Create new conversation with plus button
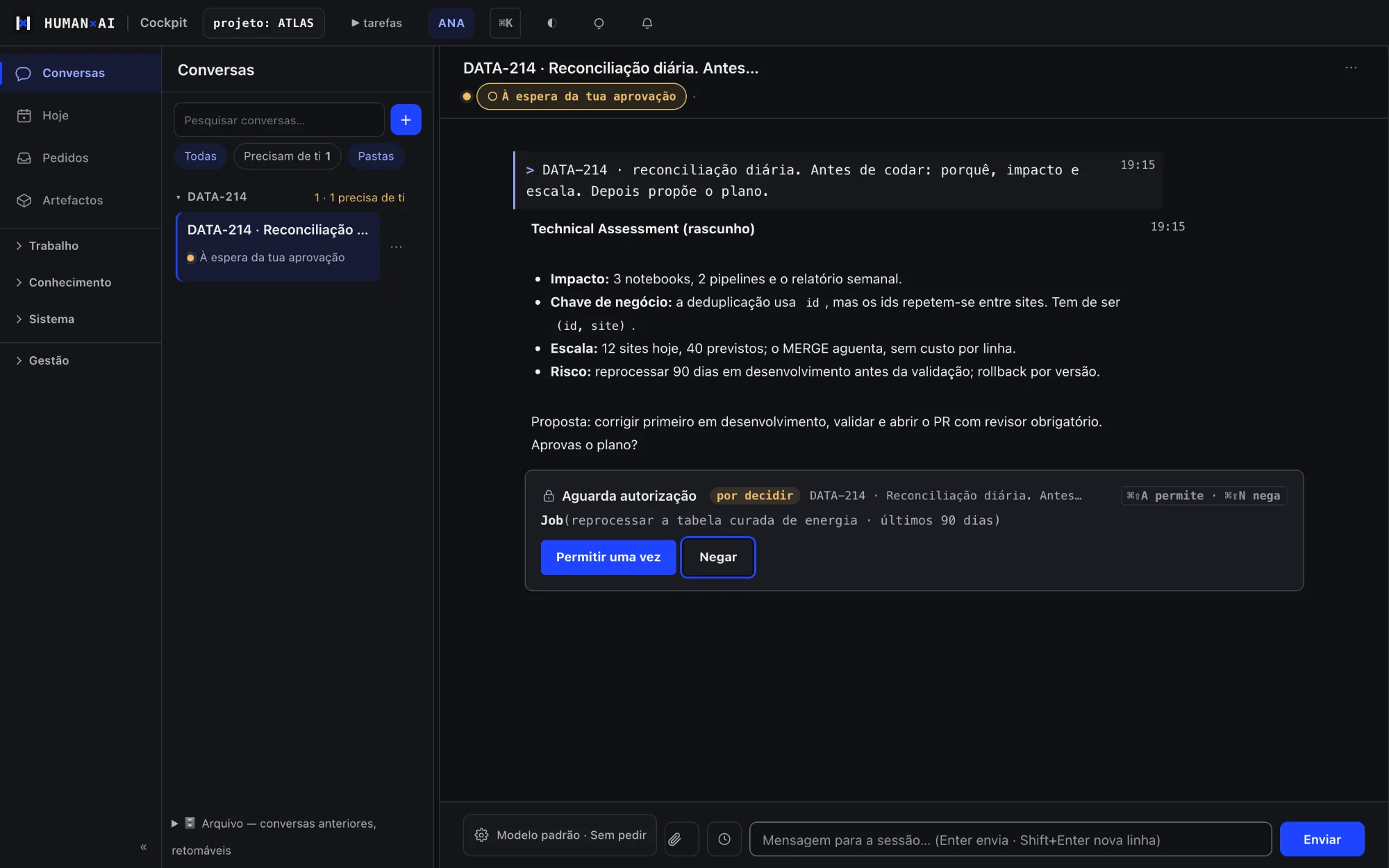 pos(406,119)
